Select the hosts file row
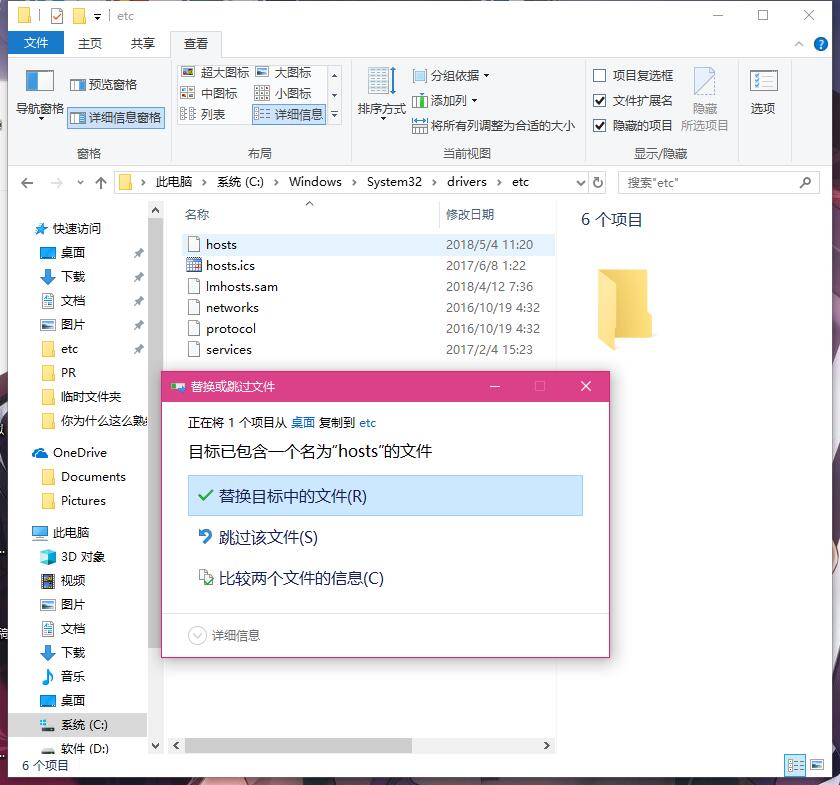Screen dimensions: 840x785 click(368, 245)
